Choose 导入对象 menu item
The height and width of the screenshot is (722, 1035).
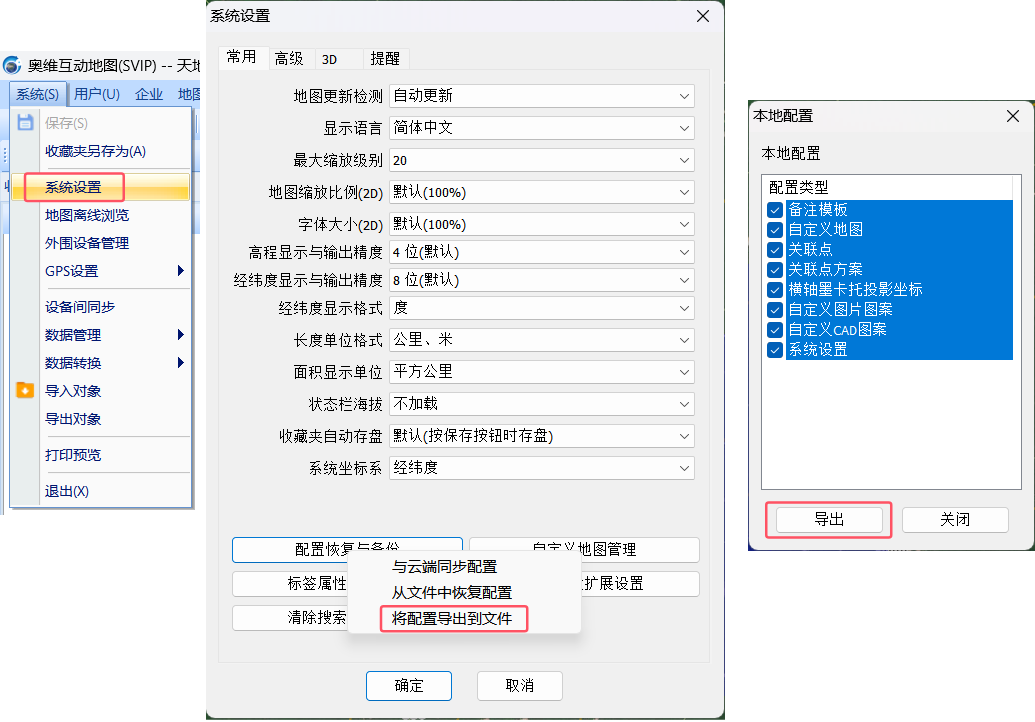(100, 391)
